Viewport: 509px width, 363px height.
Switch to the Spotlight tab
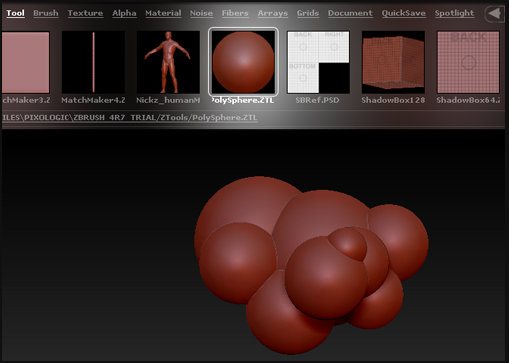click(x=454, y=13)
